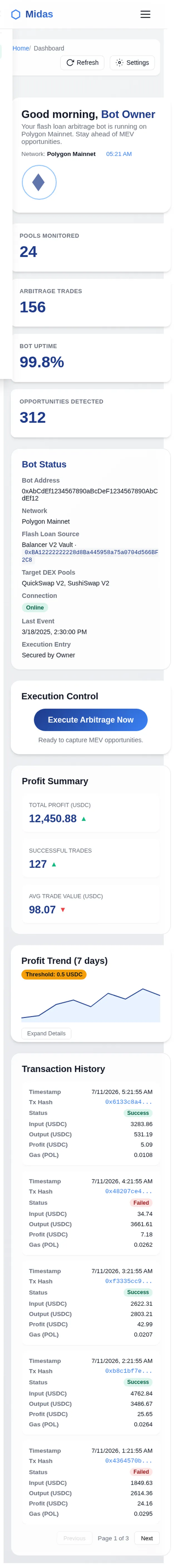The height and width of the screenshot is (1568, 178).
Task: Open transaction hash 0xb8c1bf7e
Action: point(129,1371)
